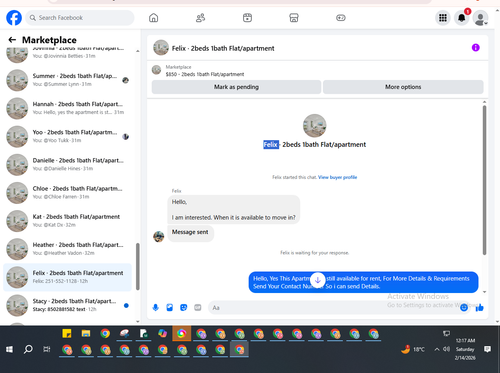500x373 pixels.
Task: Click the 'Message sent' bubble
Action: click(x=190, y=232)
